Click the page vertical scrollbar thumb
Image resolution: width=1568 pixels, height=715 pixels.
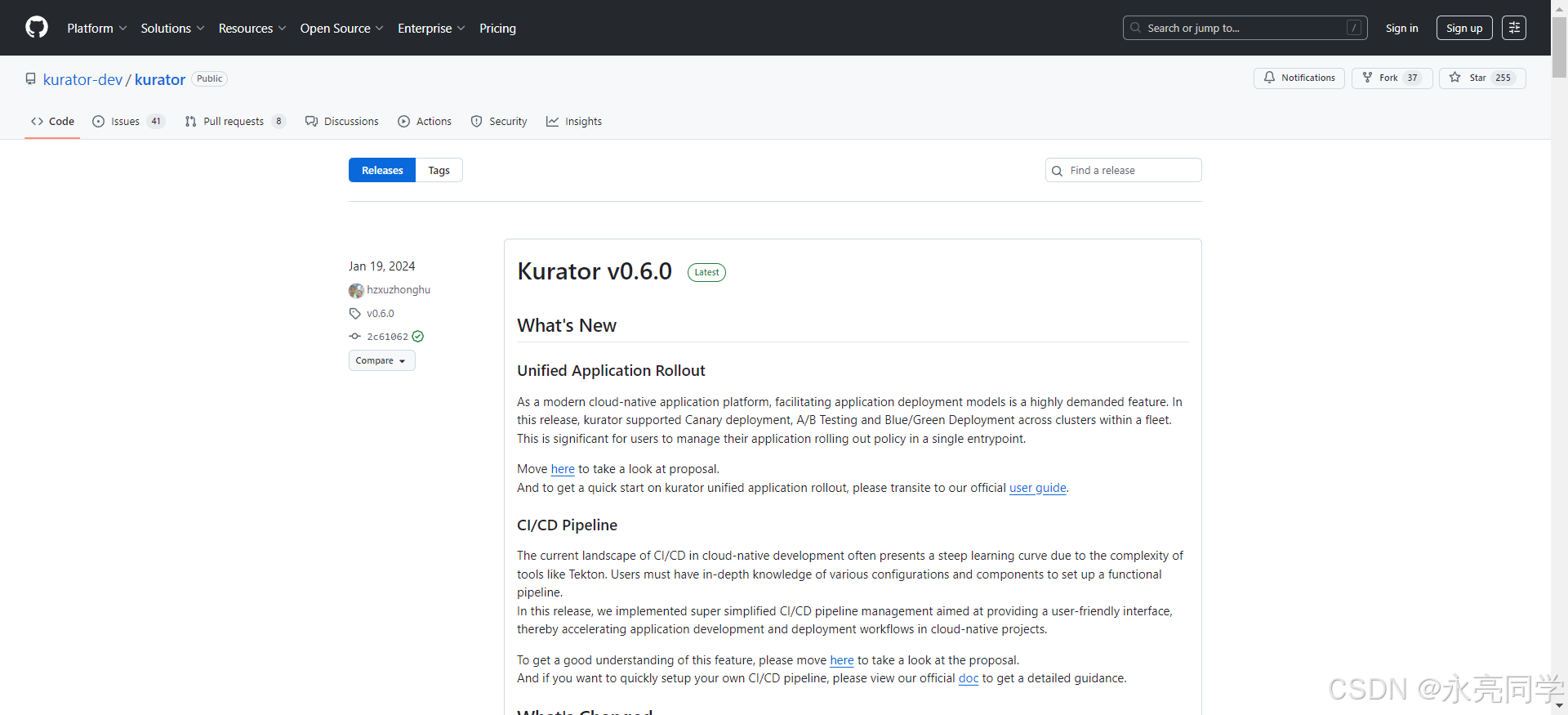[x=1559, y=47]
